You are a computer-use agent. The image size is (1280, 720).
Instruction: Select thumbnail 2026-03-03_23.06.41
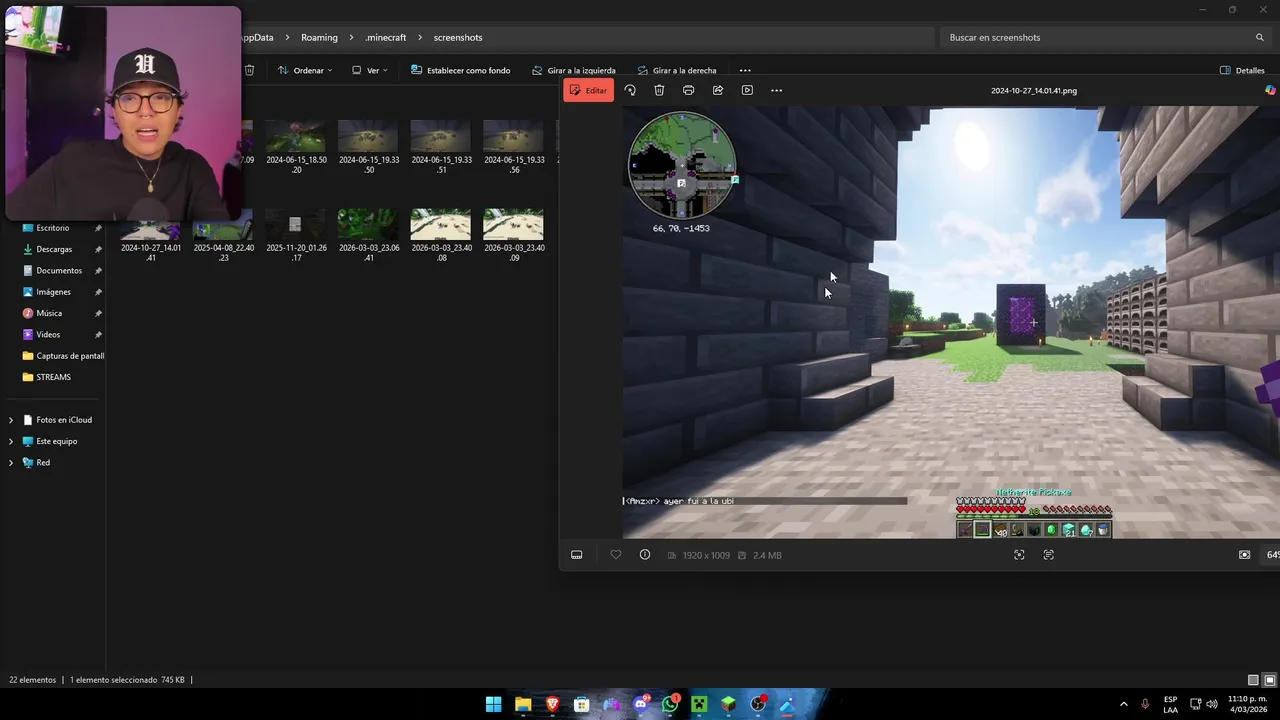click(369, 236)
